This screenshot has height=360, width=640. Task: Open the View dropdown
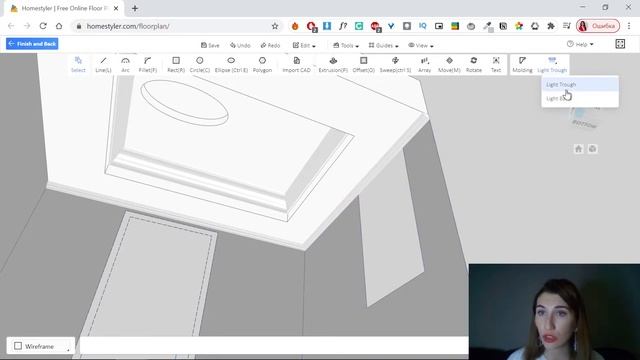[x=421, y=45]
